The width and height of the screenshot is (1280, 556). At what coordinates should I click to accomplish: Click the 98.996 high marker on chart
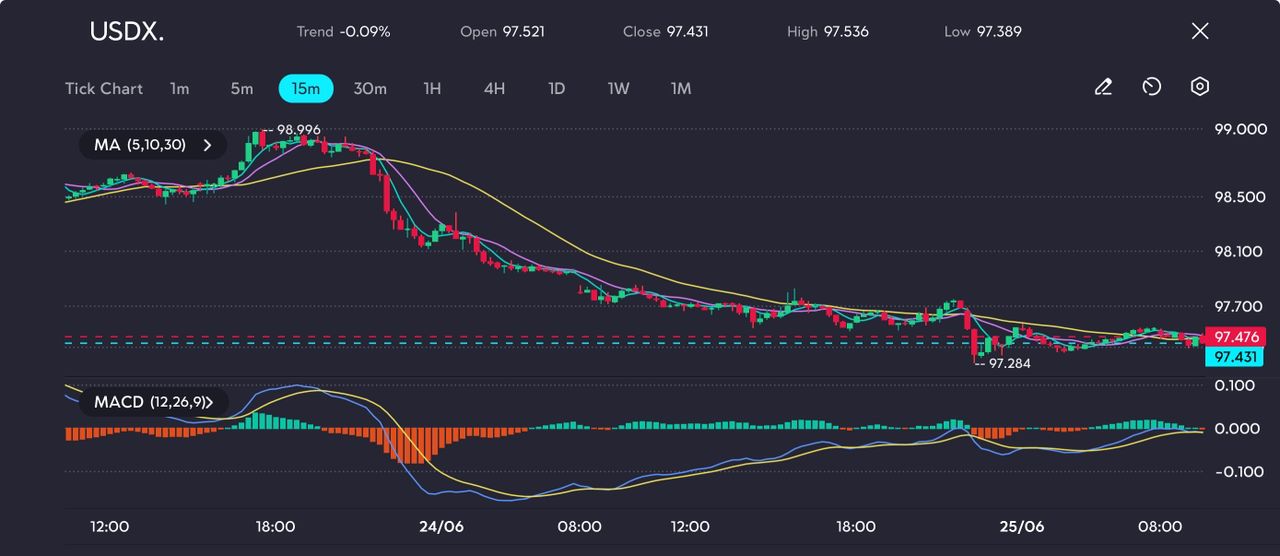[x=298, y=130]
